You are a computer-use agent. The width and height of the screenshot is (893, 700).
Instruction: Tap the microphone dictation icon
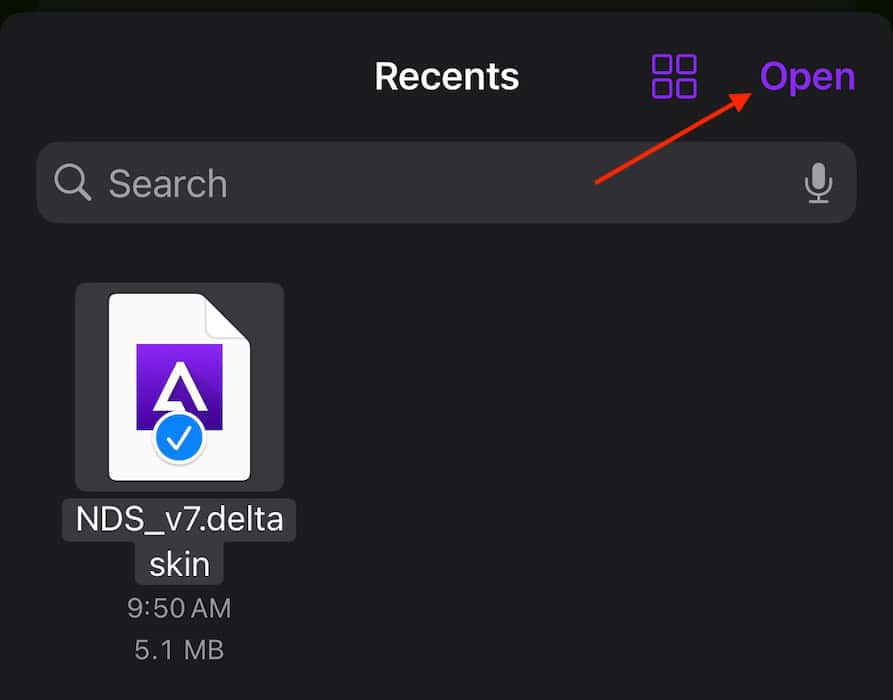pos(818,183)
